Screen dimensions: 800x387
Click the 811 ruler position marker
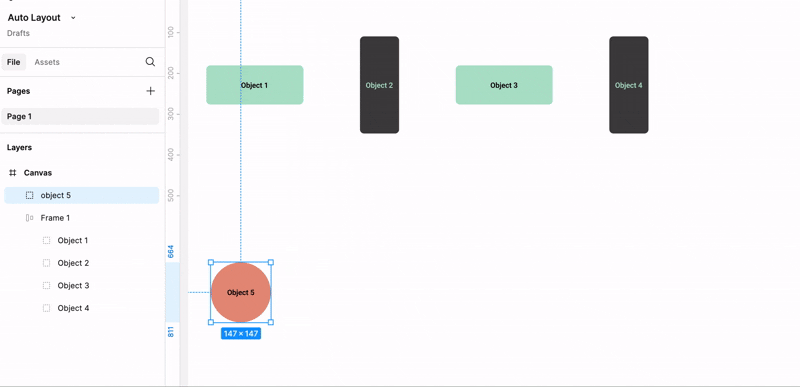pyautogui.click(x=171, y=331)
